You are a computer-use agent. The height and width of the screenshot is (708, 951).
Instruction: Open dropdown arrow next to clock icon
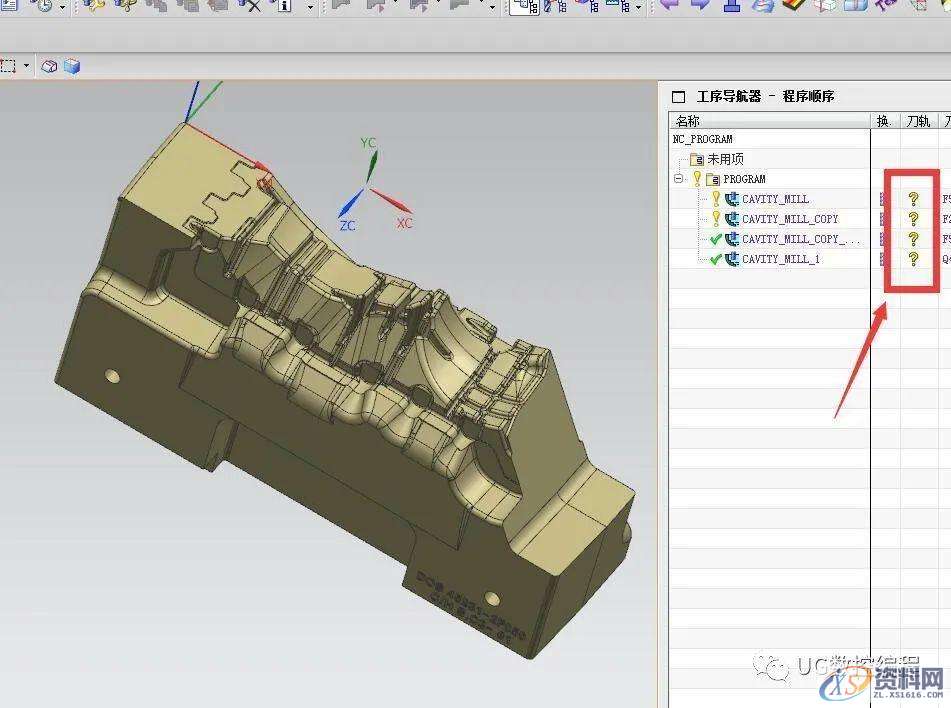tap(62, 7)
